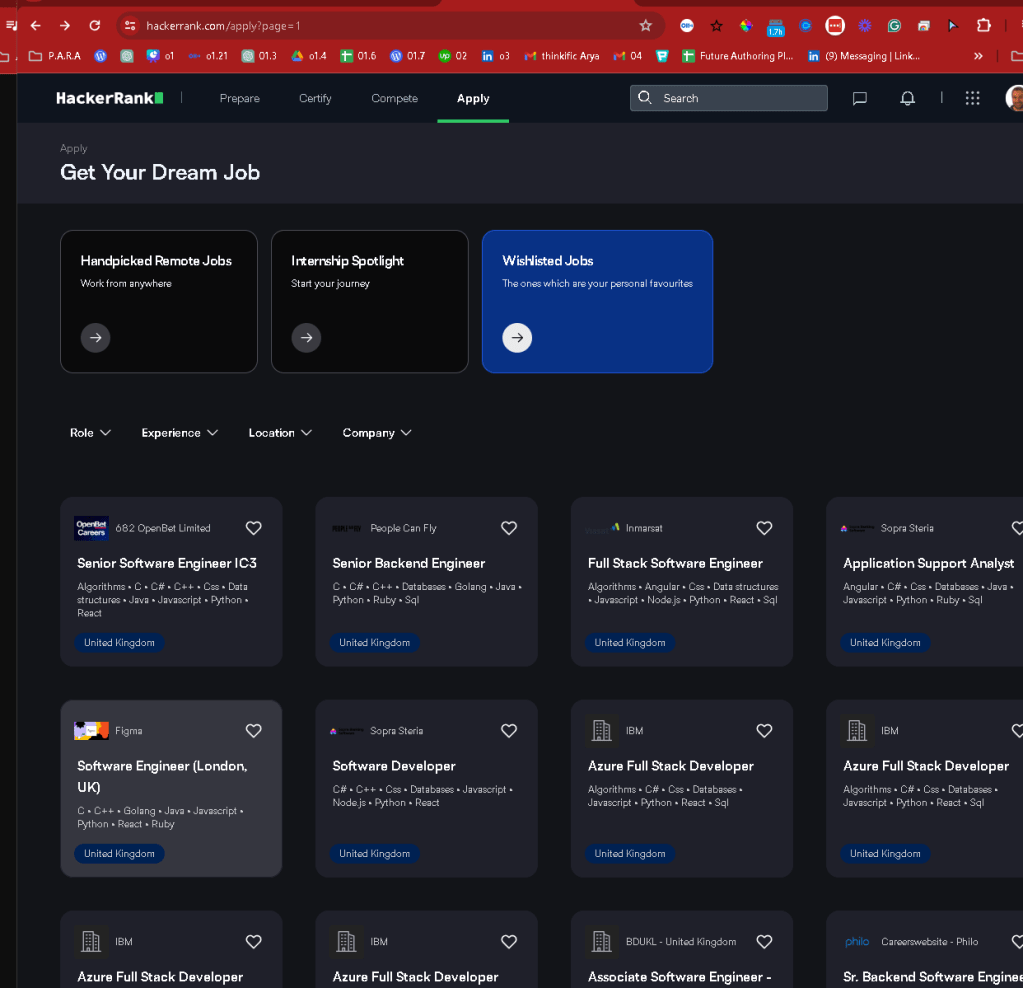Open the user profile avatar
Image resolution: width=1023 pixels, height=988 pixels.
[x=1014, y=98]
